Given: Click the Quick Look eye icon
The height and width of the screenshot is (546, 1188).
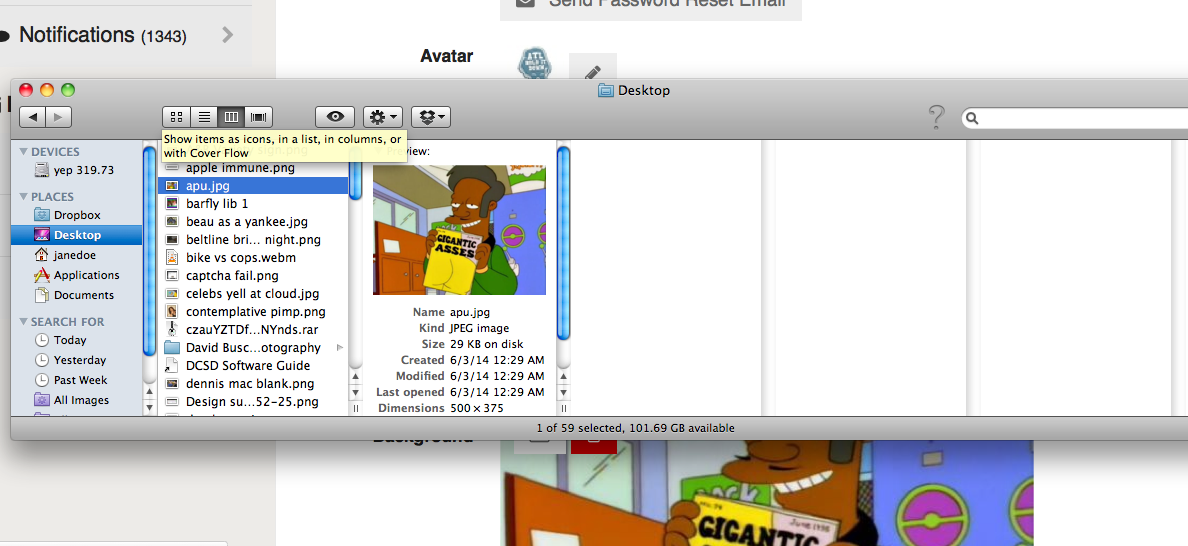Looking at the screenshot, I should tap(335, 117).
